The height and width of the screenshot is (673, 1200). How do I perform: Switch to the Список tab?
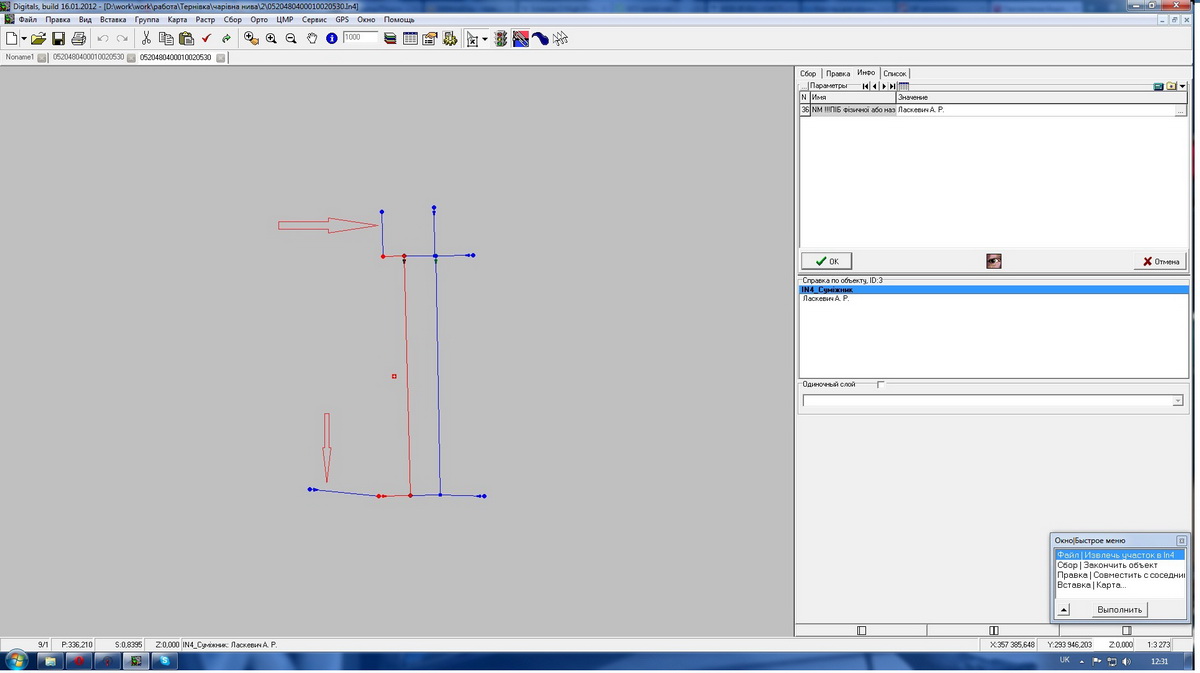894,74
